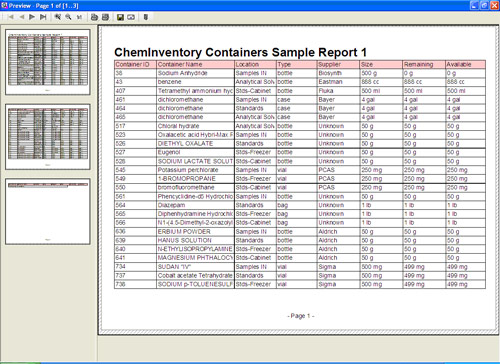Click the 1-BROMOPROPANE cell
Viewport: 500px width, 364px height.
tap(195, 179)
